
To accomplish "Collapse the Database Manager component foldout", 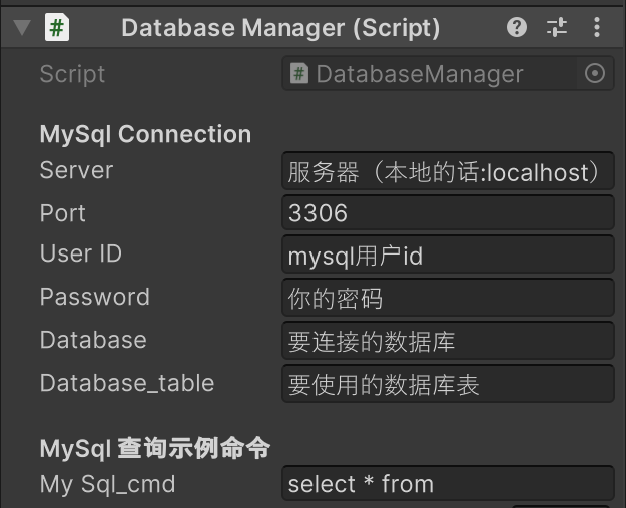I will [x=22, y=28].
